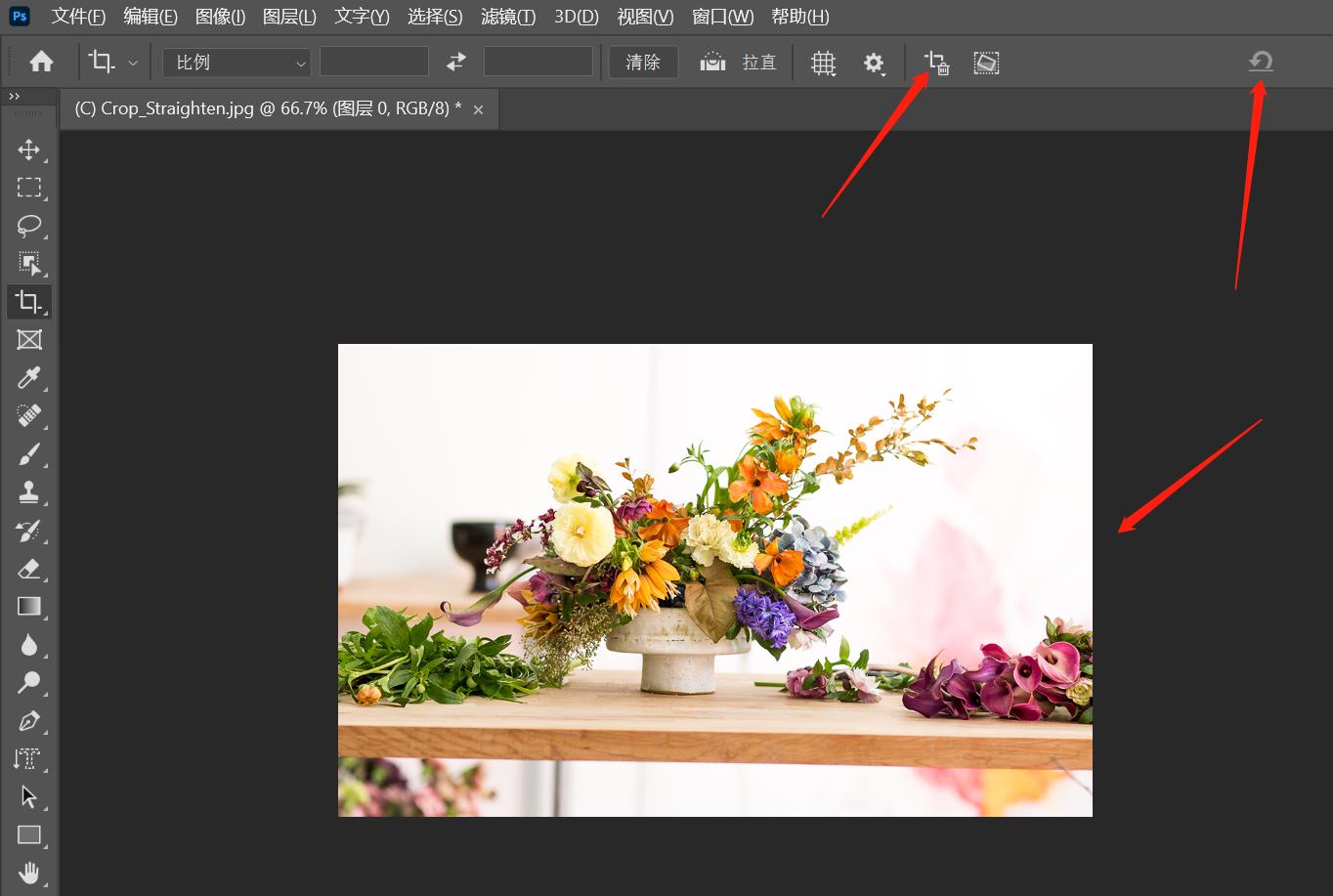
Task: Select the Move tool
Action: 28,149
